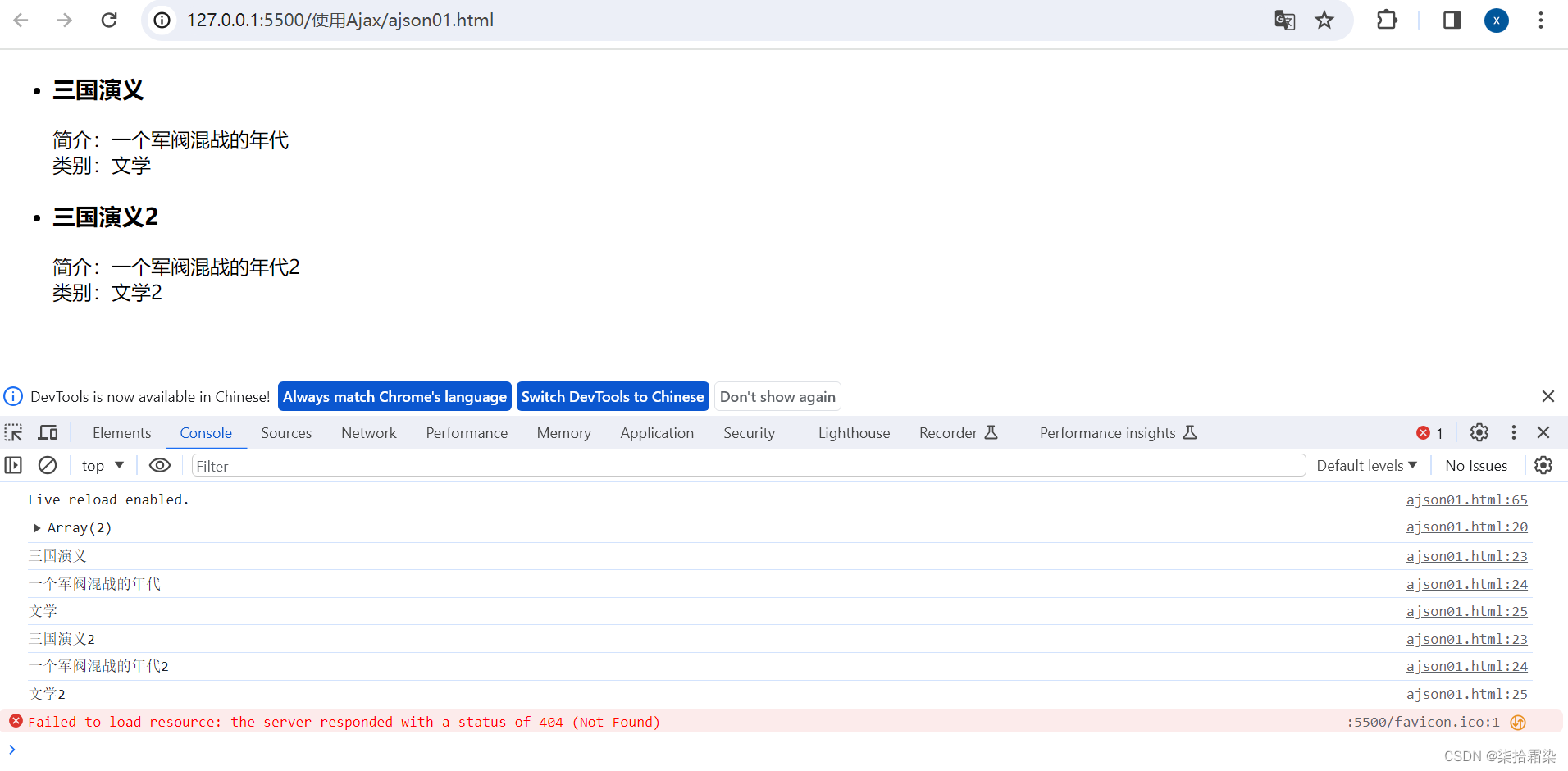Open the Default levels dropdown

tap(1365, 465)
